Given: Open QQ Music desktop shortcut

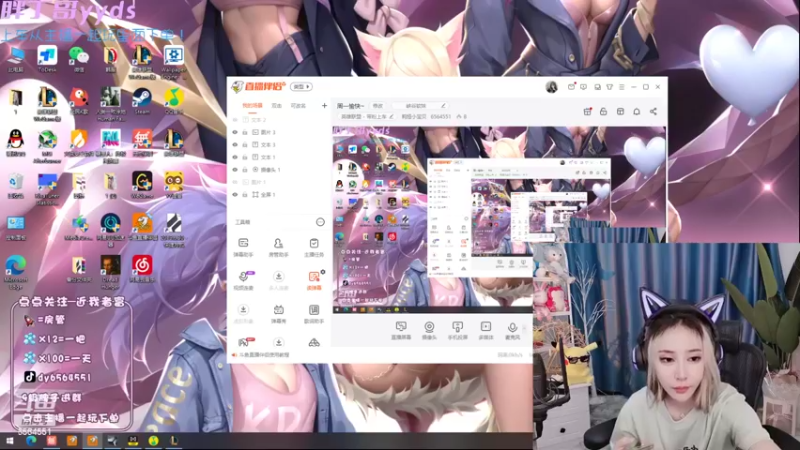Looking at the screenshot, I should click(x=174, y=101).
